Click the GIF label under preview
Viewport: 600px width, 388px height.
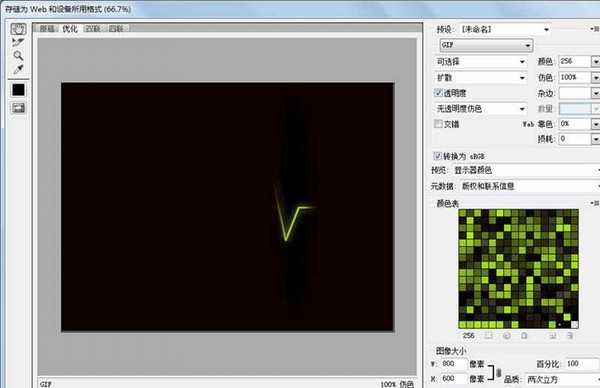[46, 384]
